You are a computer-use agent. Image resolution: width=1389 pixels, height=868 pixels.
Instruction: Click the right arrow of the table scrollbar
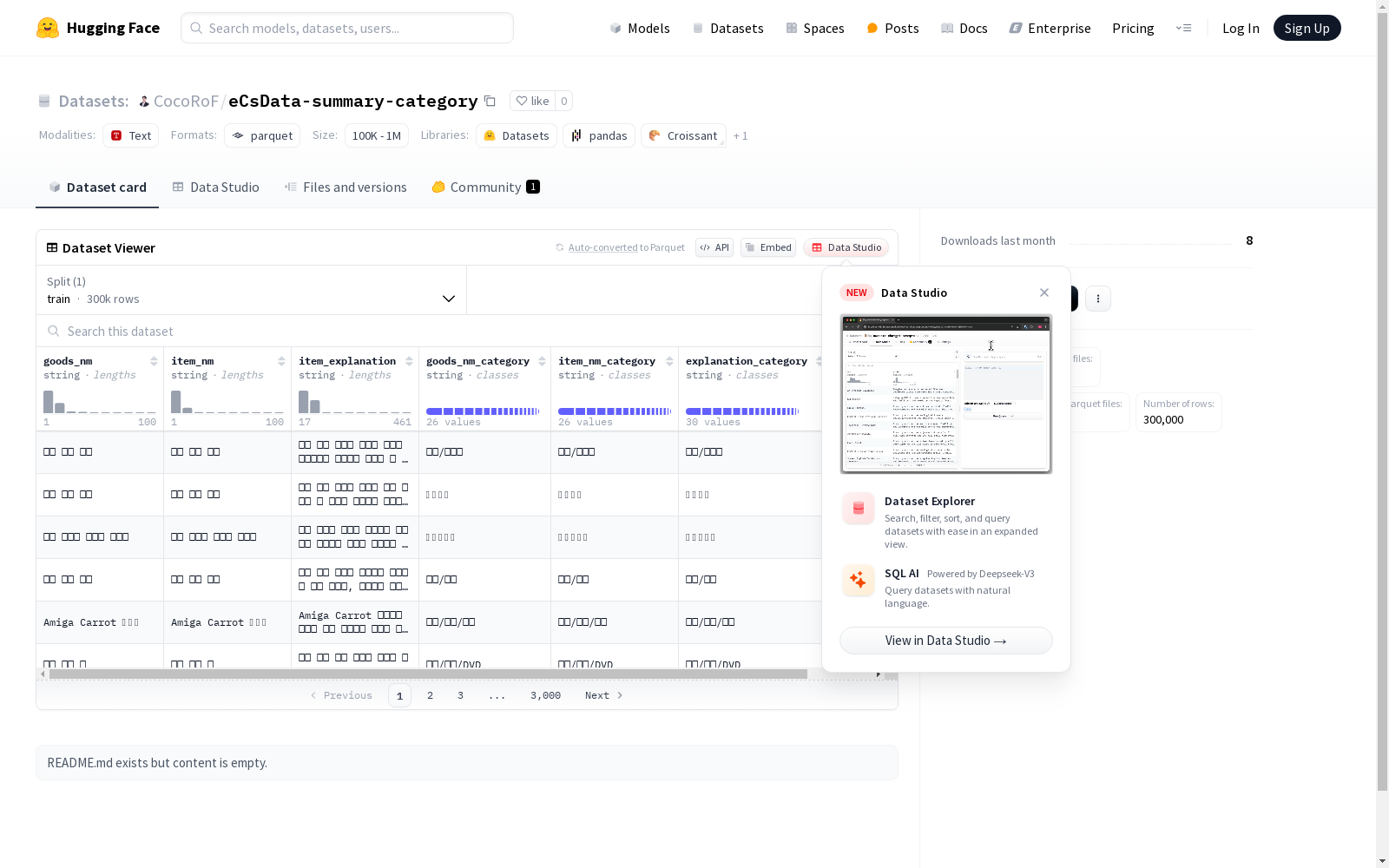[879, 674]
